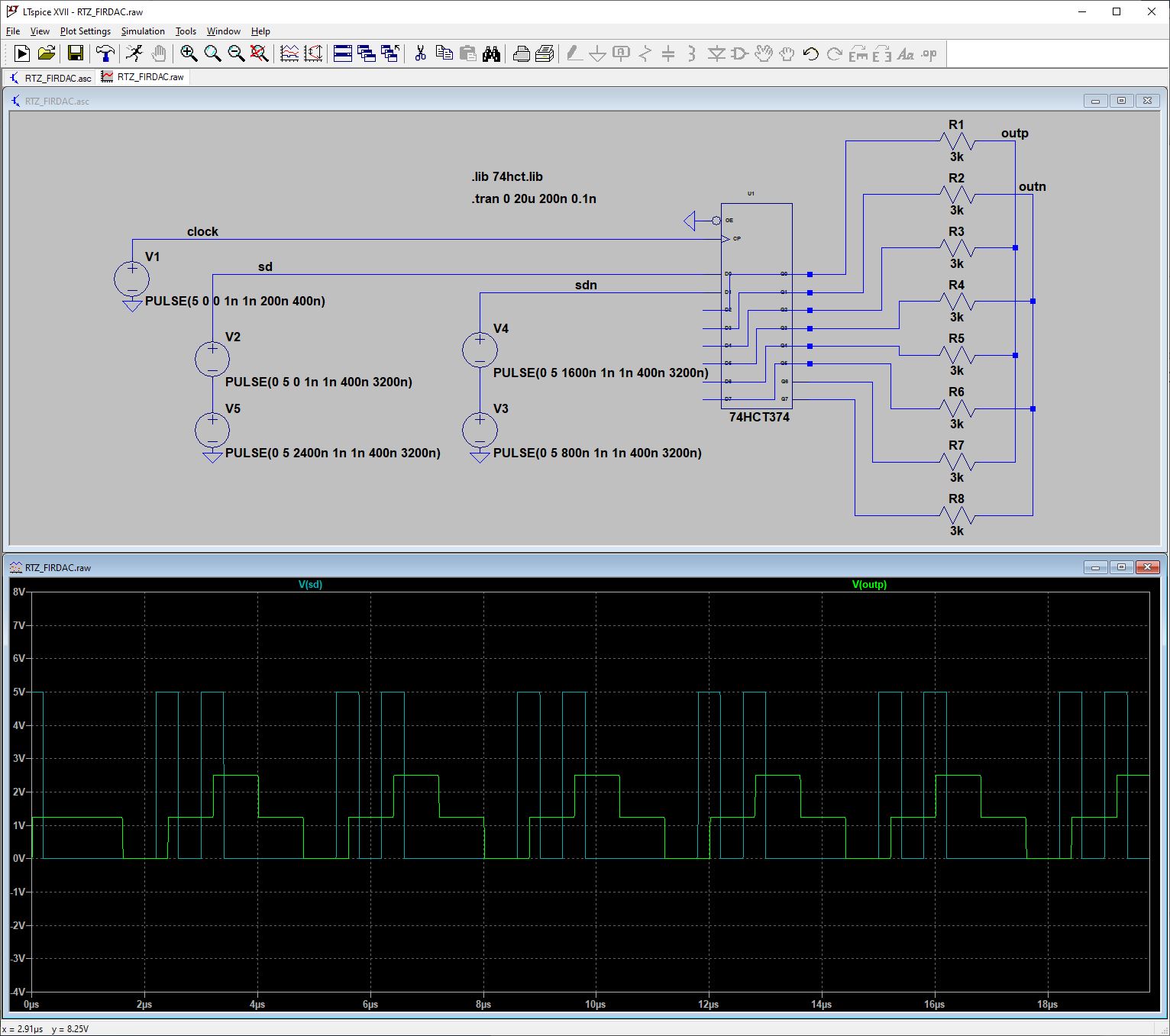Select the Diode tool
The width and height of the screenshot is (1170, 1036).
tap(716, 53)
